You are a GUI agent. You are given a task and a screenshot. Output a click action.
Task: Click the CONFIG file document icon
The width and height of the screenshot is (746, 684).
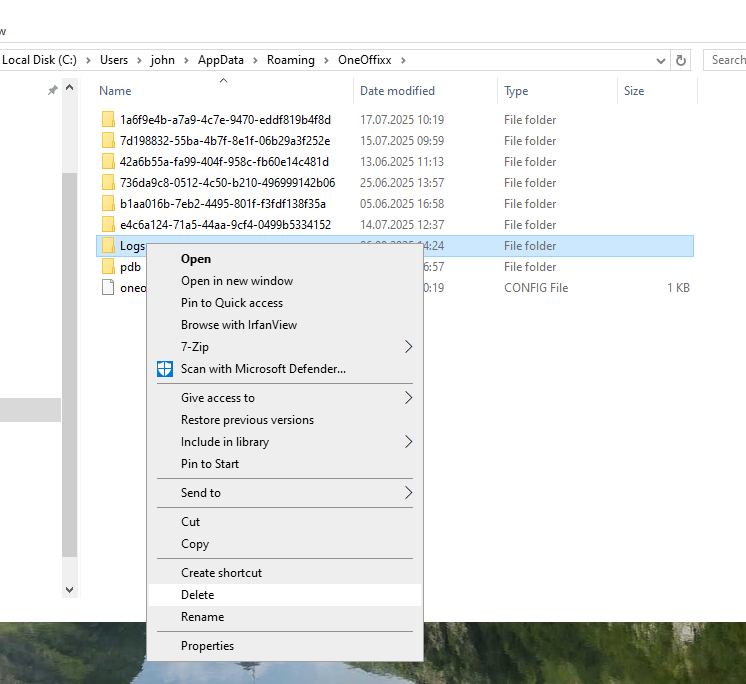click(x=108, y=287)
